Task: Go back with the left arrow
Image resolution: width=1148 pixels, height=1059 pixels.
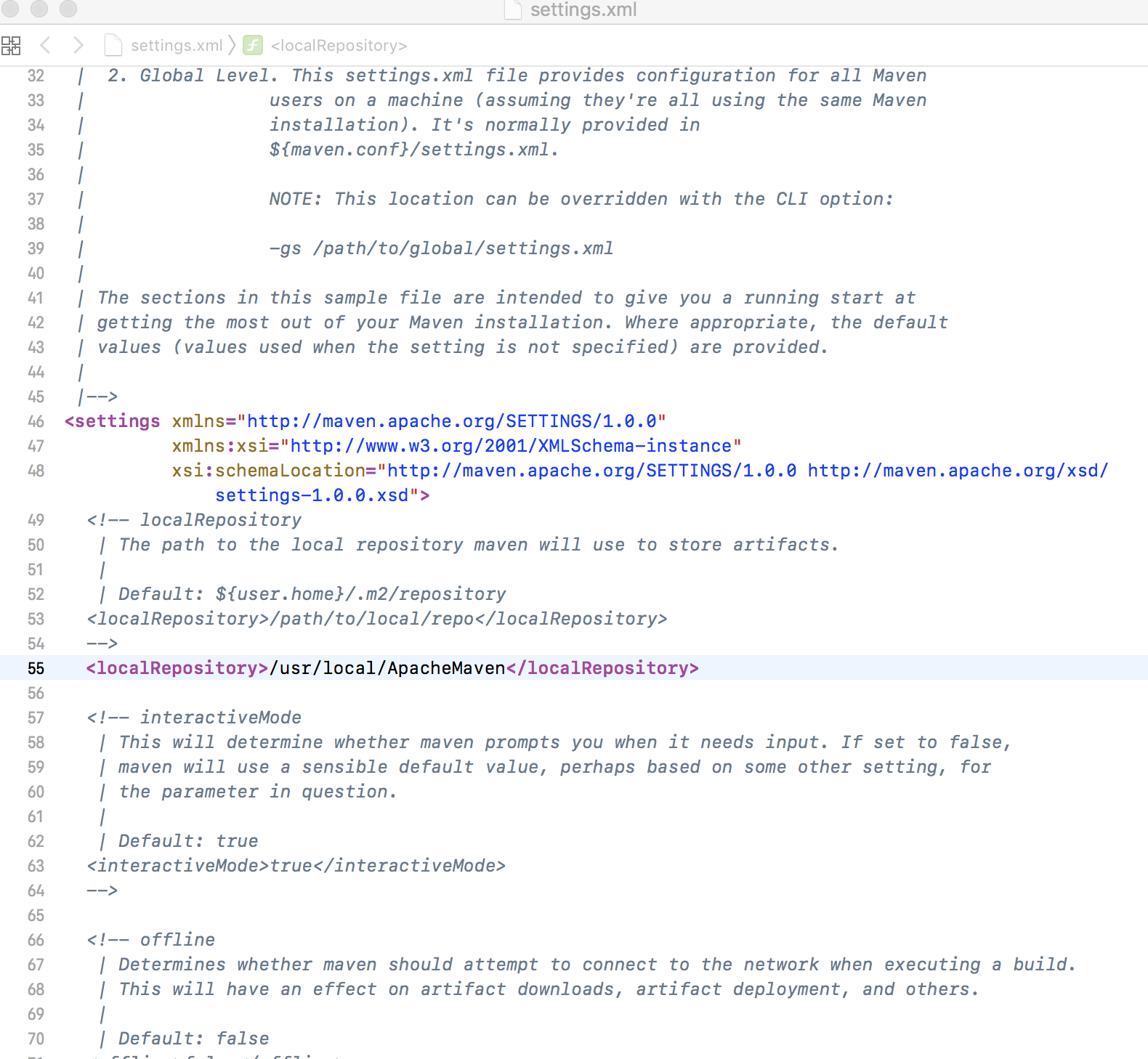Action: 45,45
